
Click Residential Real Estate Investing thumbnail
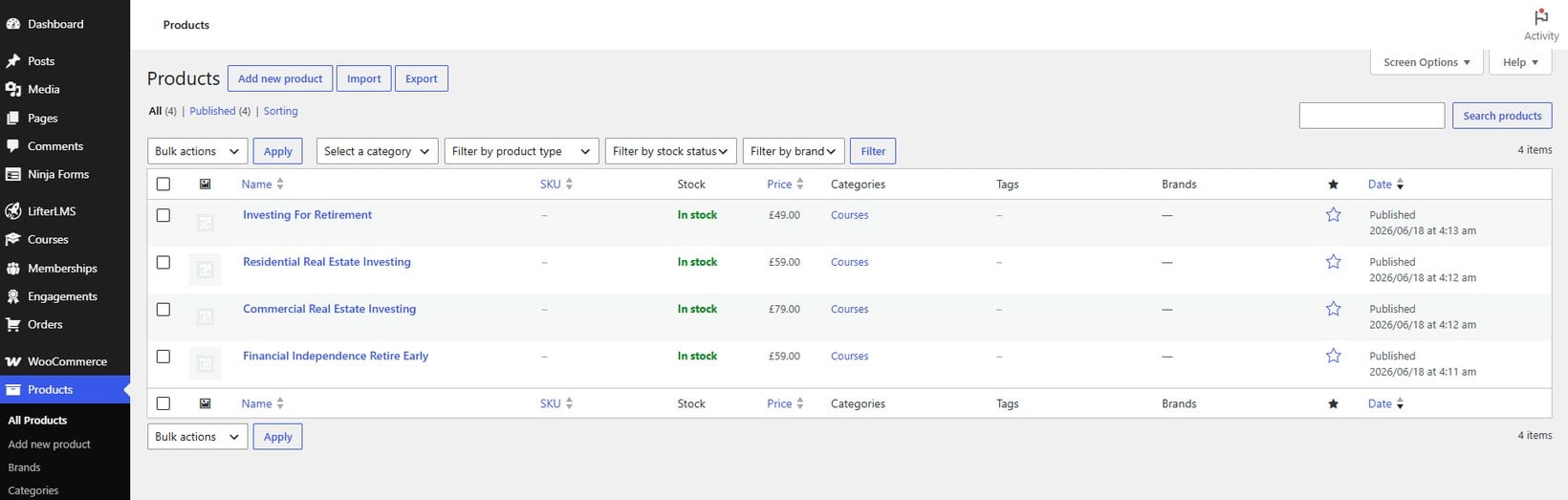205,270
